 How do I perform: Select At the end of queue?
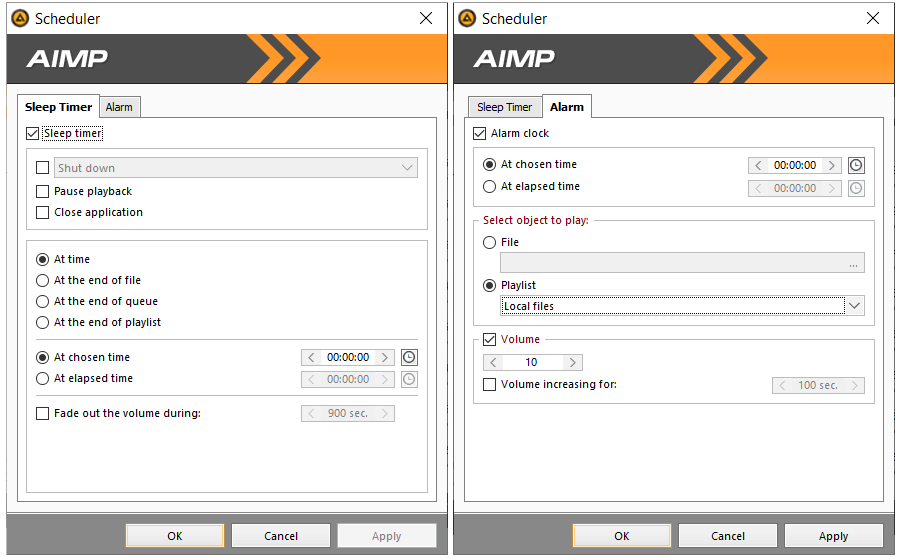pos(42,301)
